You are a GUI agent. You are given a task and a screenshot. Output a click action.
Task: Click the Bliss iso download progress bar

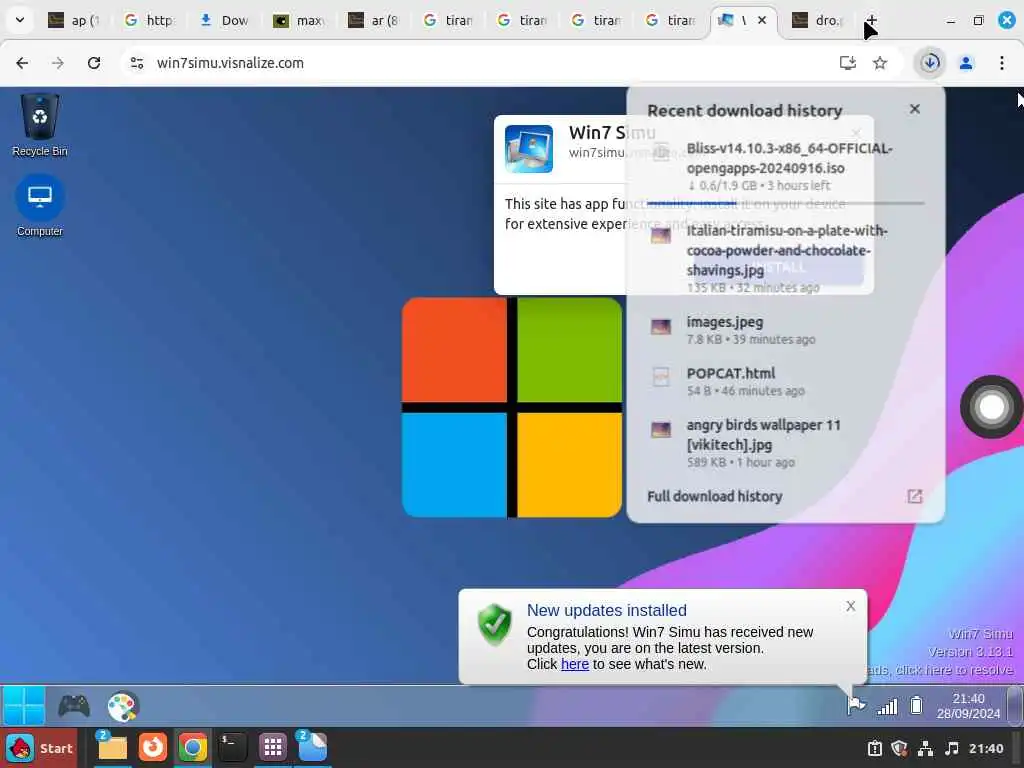point(786,203)
